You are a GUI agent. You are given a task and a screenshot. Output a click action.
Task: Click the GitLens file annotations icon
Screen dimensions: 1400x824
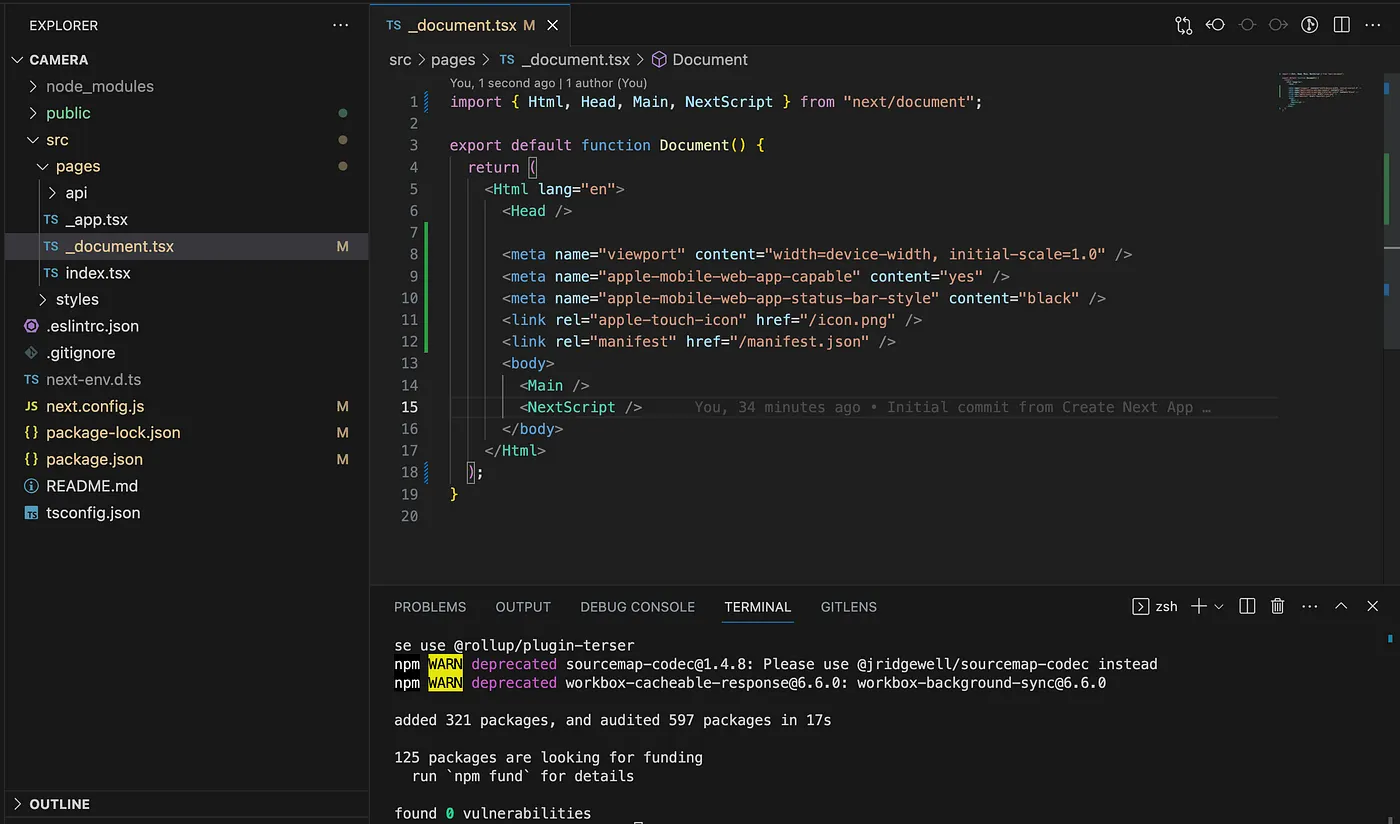1310,25
